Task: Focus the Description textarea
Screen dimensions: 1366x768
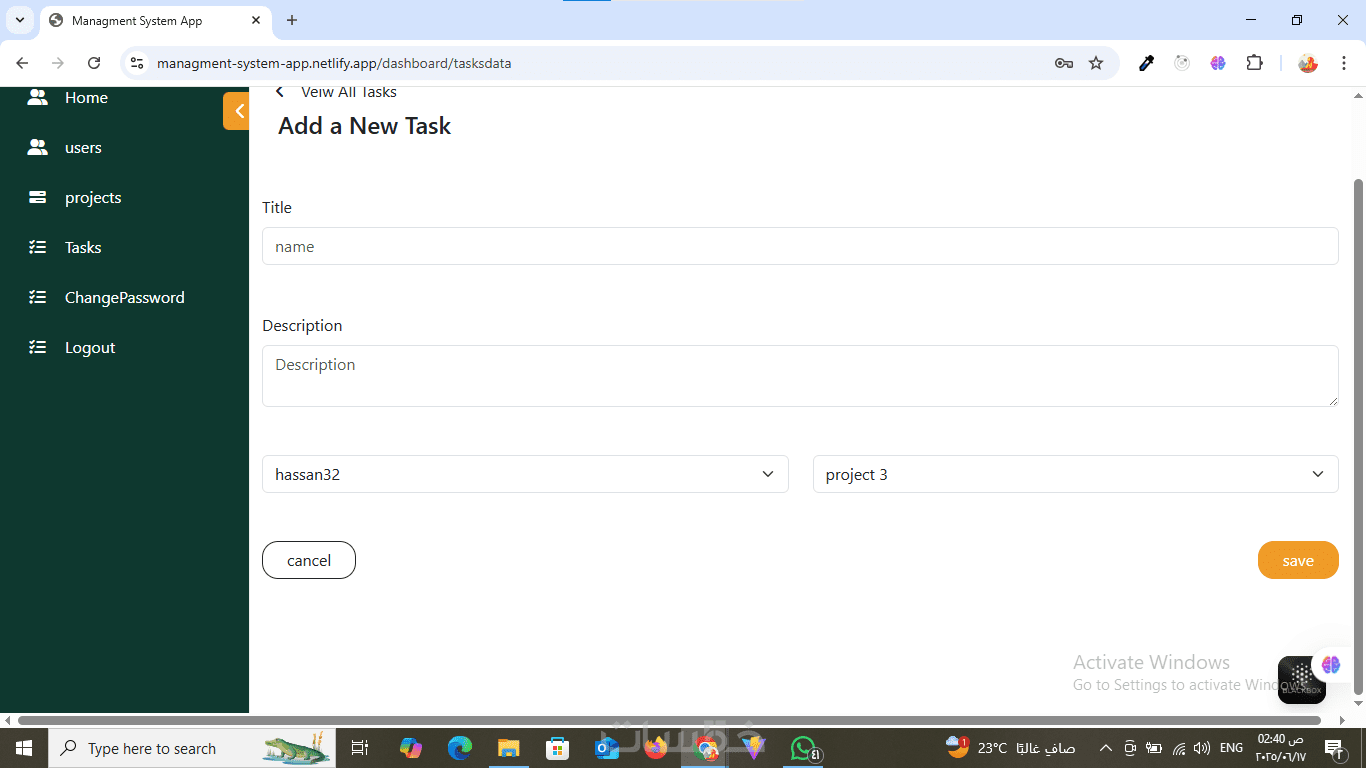Action: click(x=800, y=376)
